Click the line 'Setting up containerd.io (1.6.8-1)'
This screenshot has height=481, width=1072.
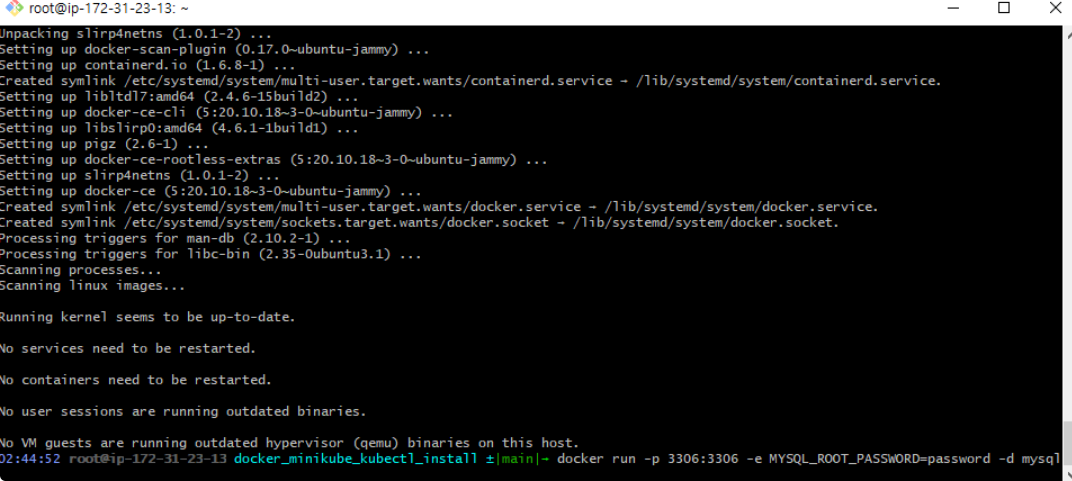tap(148, 65)
